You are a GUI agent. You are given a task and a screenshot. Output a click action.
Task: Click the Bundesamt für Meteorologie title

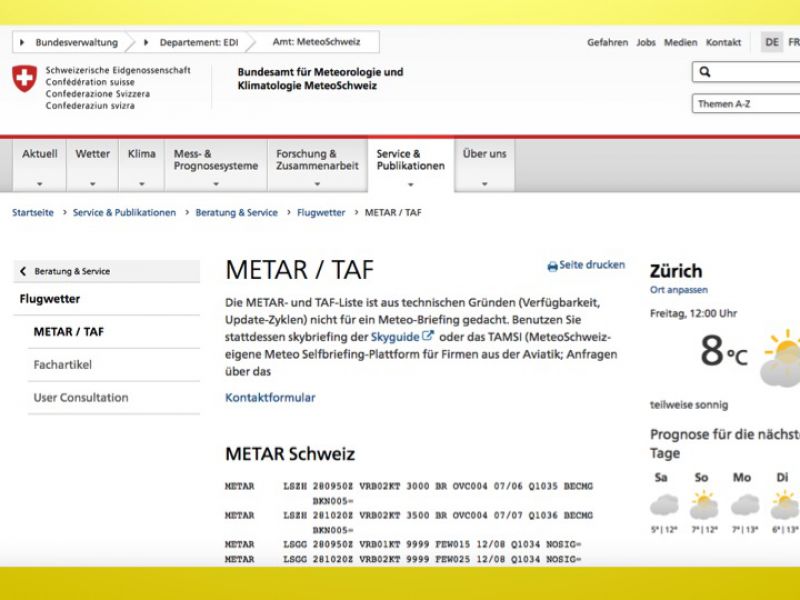click(320, 79)
